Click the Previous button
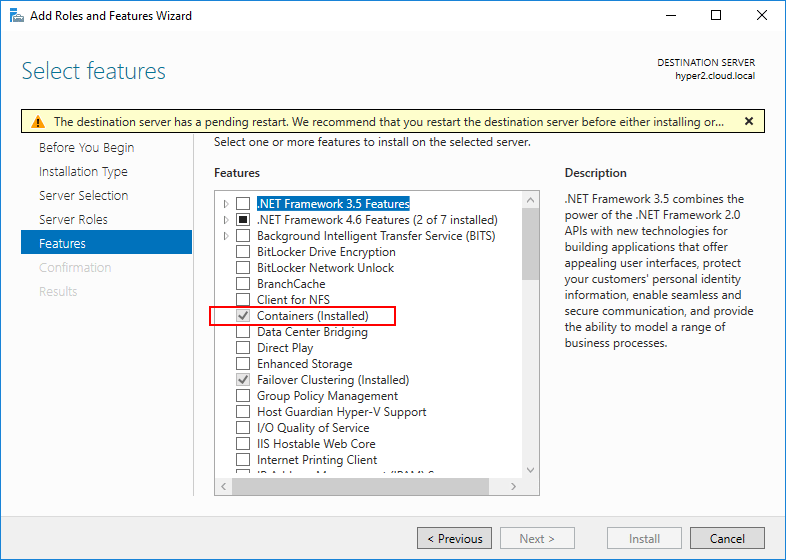 (x=454, y=538)
